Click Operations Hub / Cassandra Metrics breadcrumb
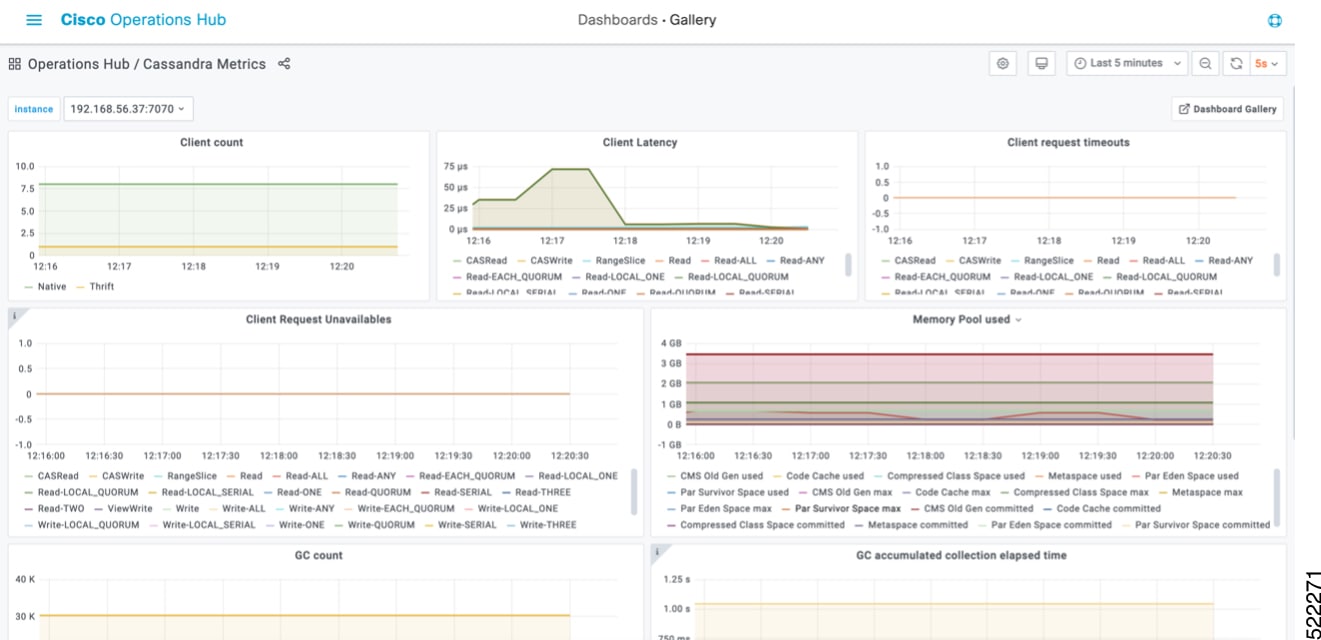1321x640 pixels. (x=146, y=64)
